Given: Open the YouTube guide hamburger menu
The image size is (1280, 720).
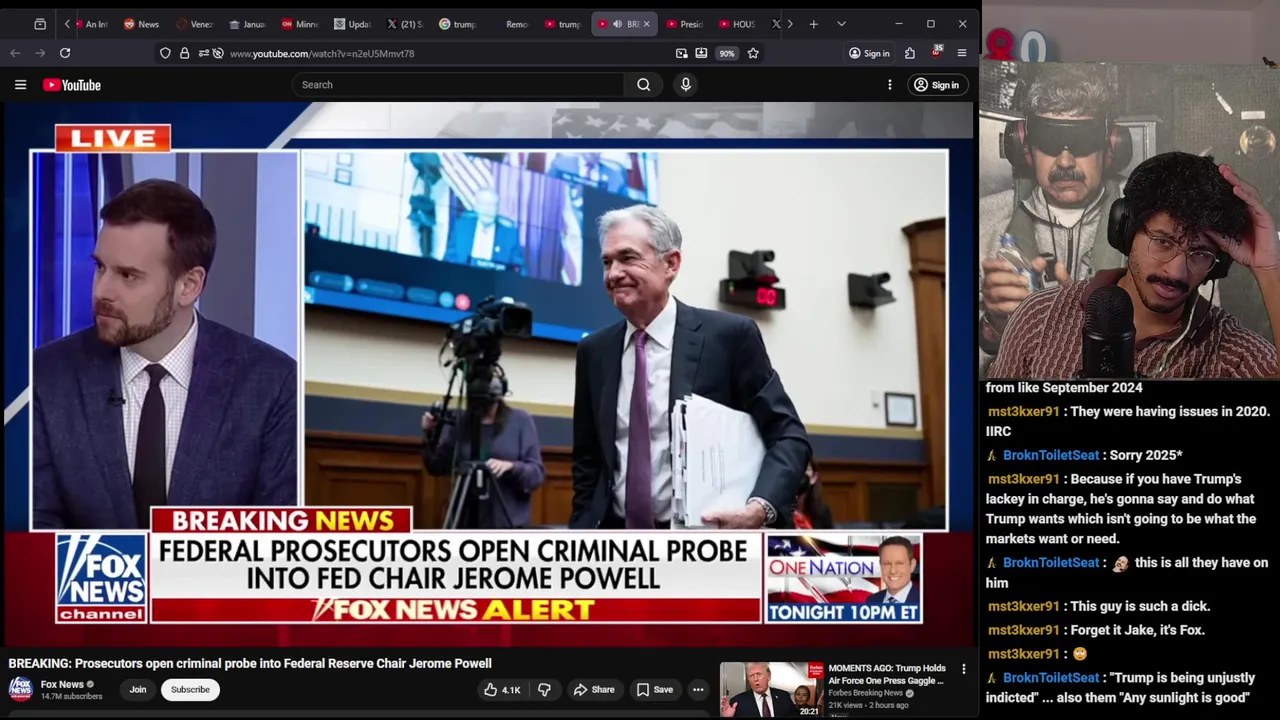Looking at the screenshot, I should click(20, 85).
